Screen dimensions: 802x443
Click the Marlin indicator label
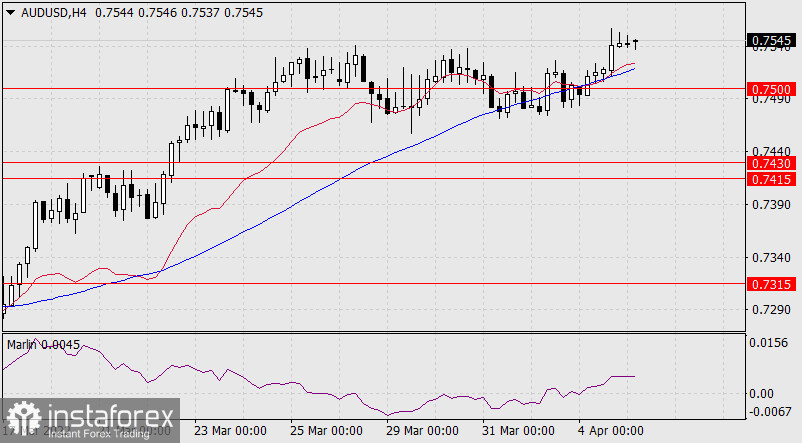[x=40, y=344]
